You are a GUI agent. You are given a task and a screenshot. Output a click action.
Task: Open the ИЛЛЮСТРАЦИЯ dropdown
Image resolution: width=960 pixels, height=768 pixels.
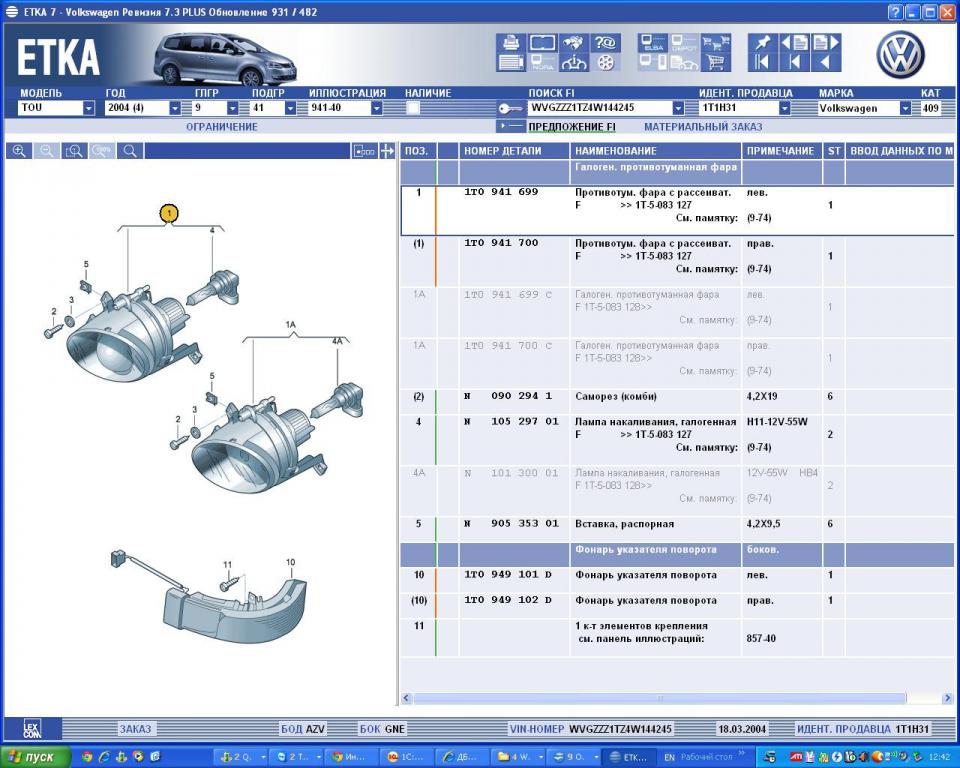tap(377, 108)
